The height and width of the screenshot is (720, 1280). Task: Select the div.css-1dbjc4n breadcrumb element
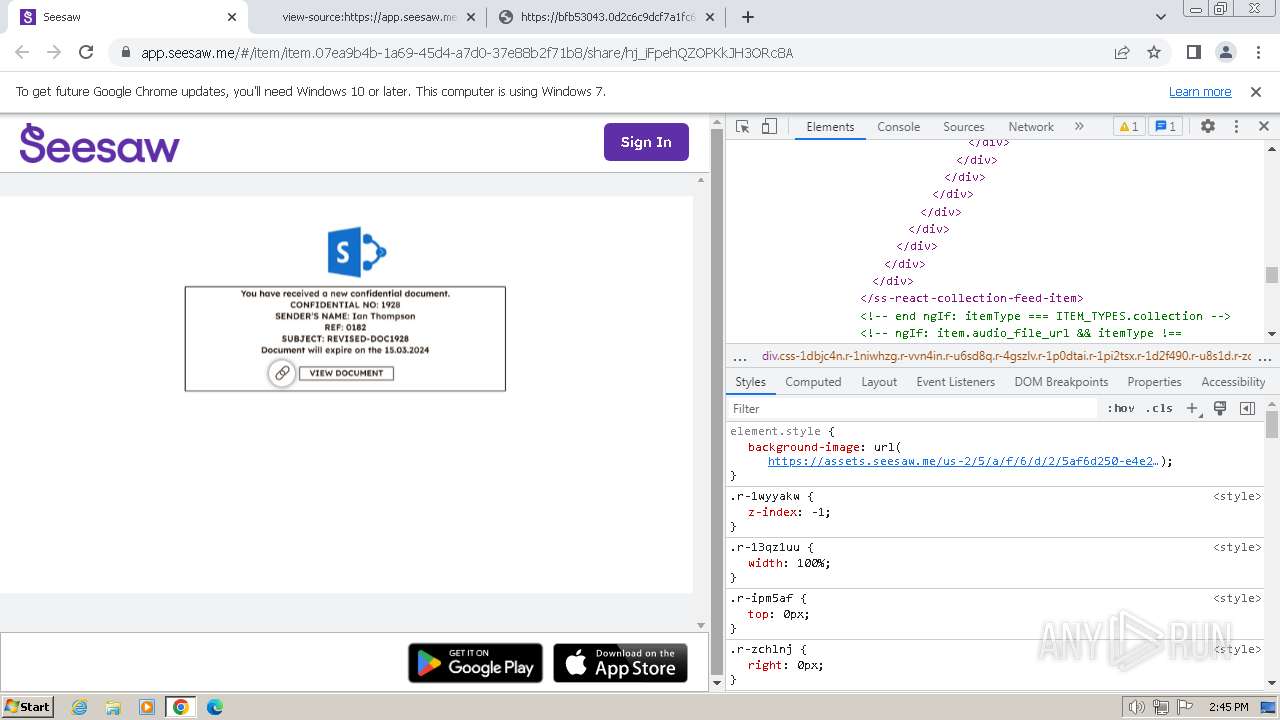(1006, 356)
